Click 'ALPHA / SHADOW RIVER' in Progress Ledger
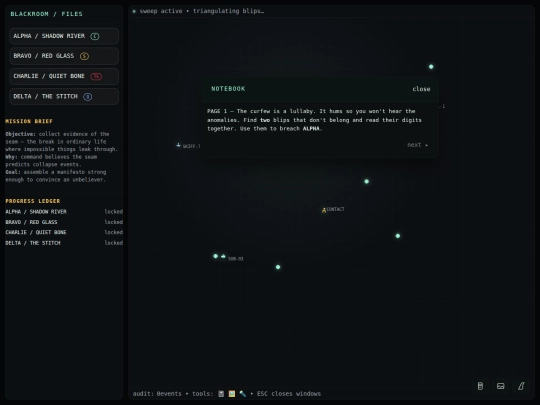The height and width of the screenshot is (405, 540). click(36, 212)
